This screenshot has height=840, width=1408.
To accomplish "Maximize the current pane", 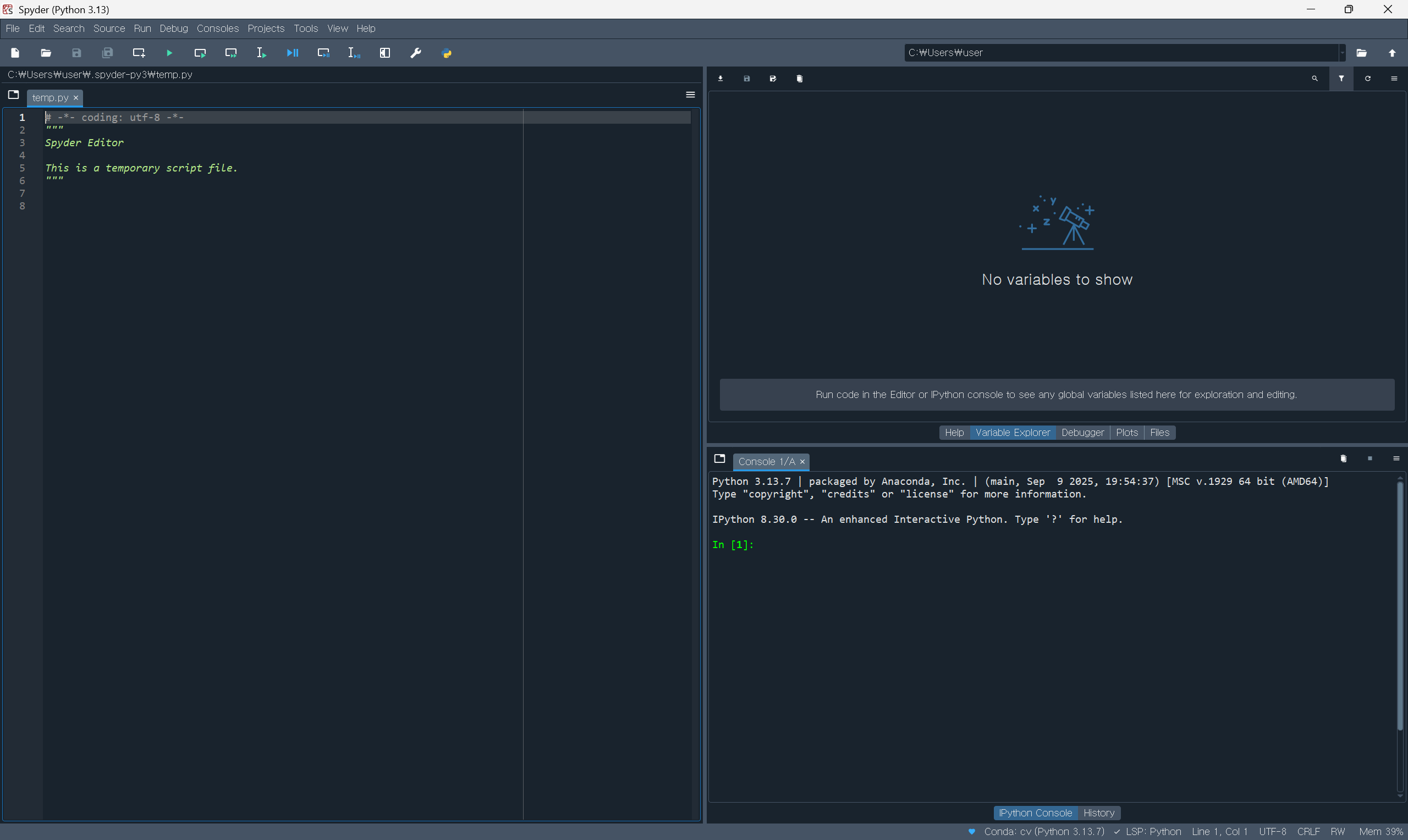I will (x=385, y=53).
